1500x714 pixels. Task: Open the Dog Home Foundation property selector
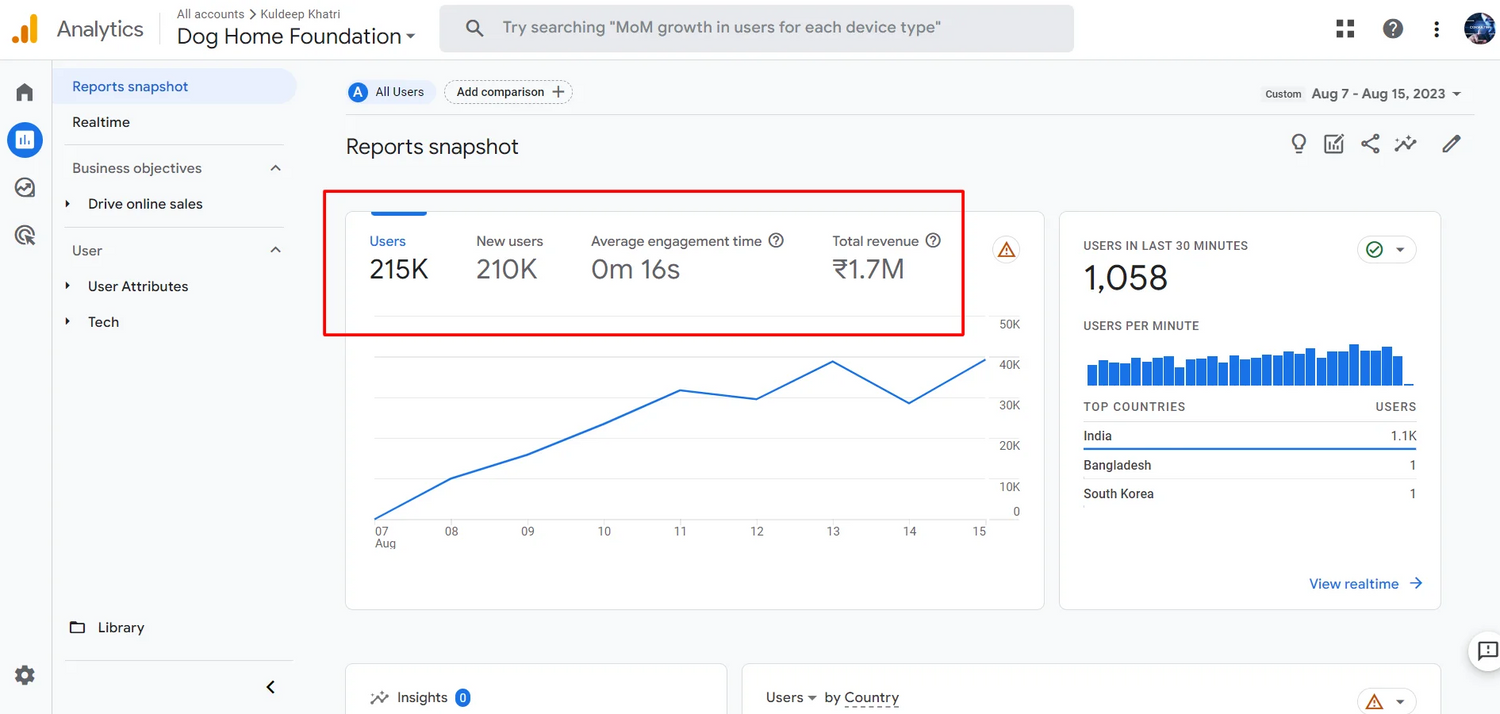pyautogui.click(x=296, y=37)
